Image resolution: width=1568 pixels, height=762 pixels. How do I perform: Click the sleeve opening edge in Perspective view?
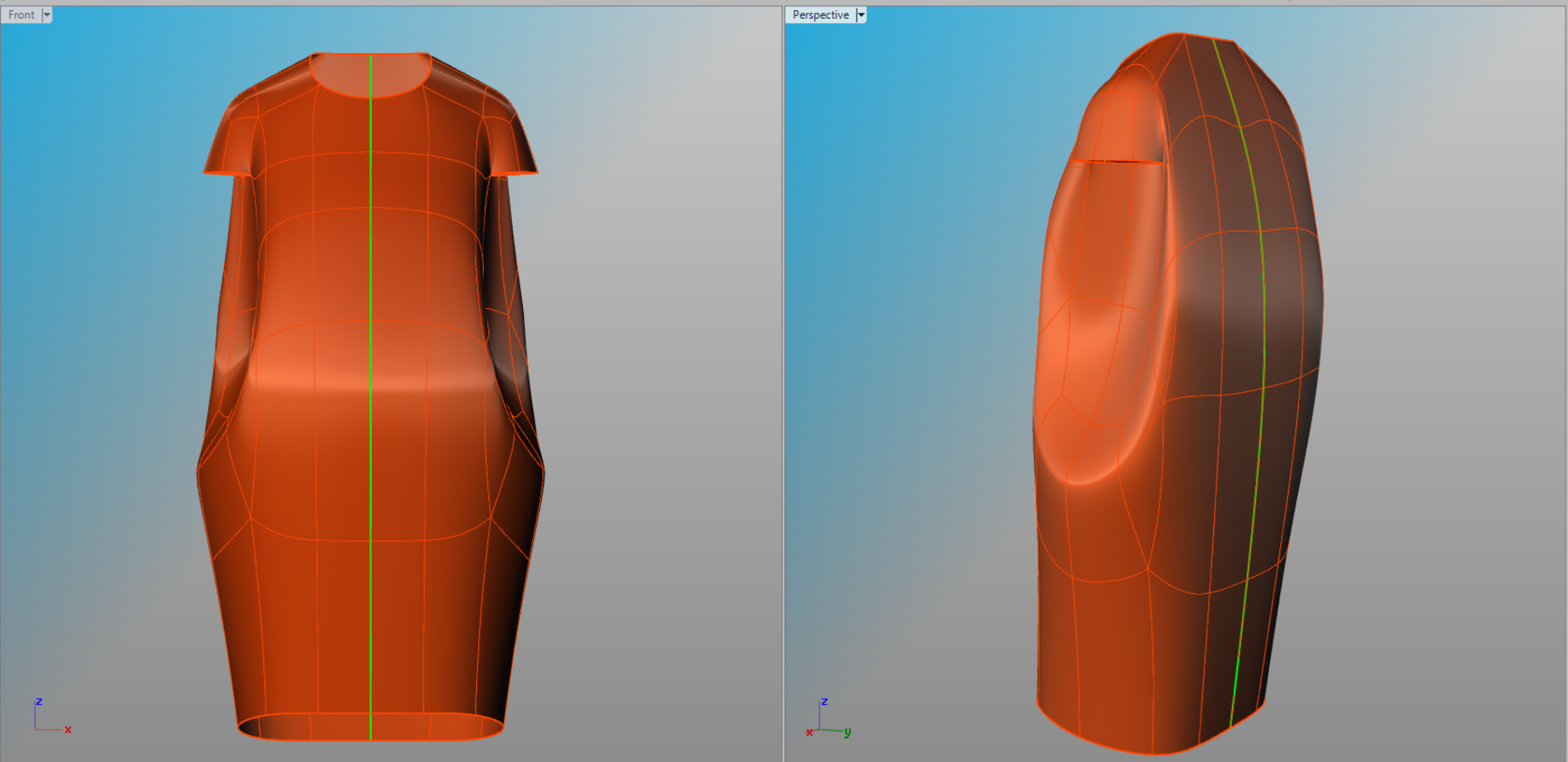click(1116, 160)
